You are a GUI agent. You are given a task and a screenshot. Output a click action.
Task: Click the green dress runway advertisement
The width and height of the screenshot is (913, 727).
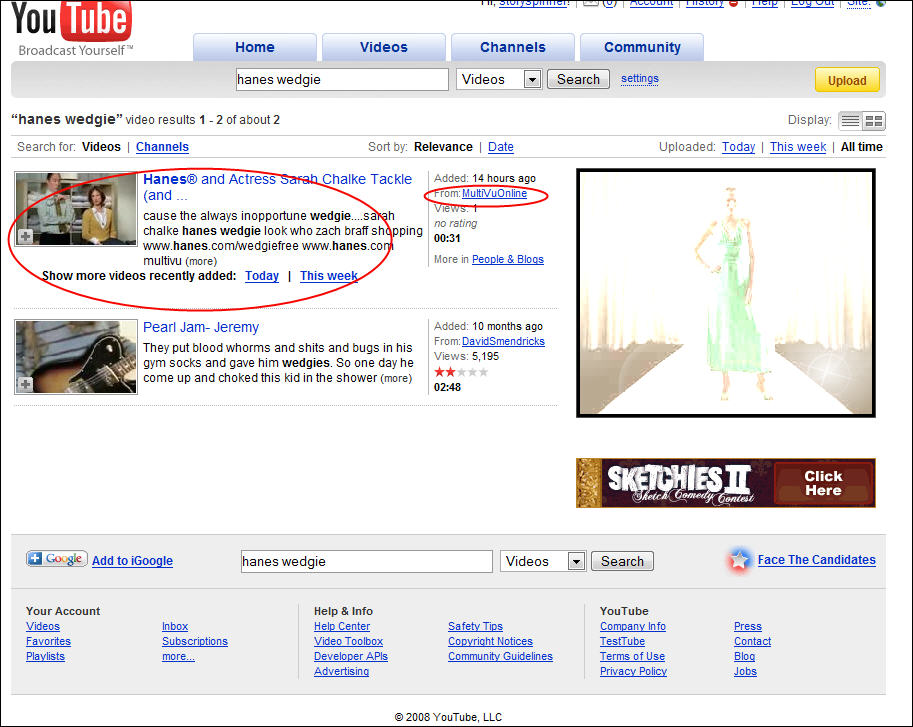click(x=726, y=293)
